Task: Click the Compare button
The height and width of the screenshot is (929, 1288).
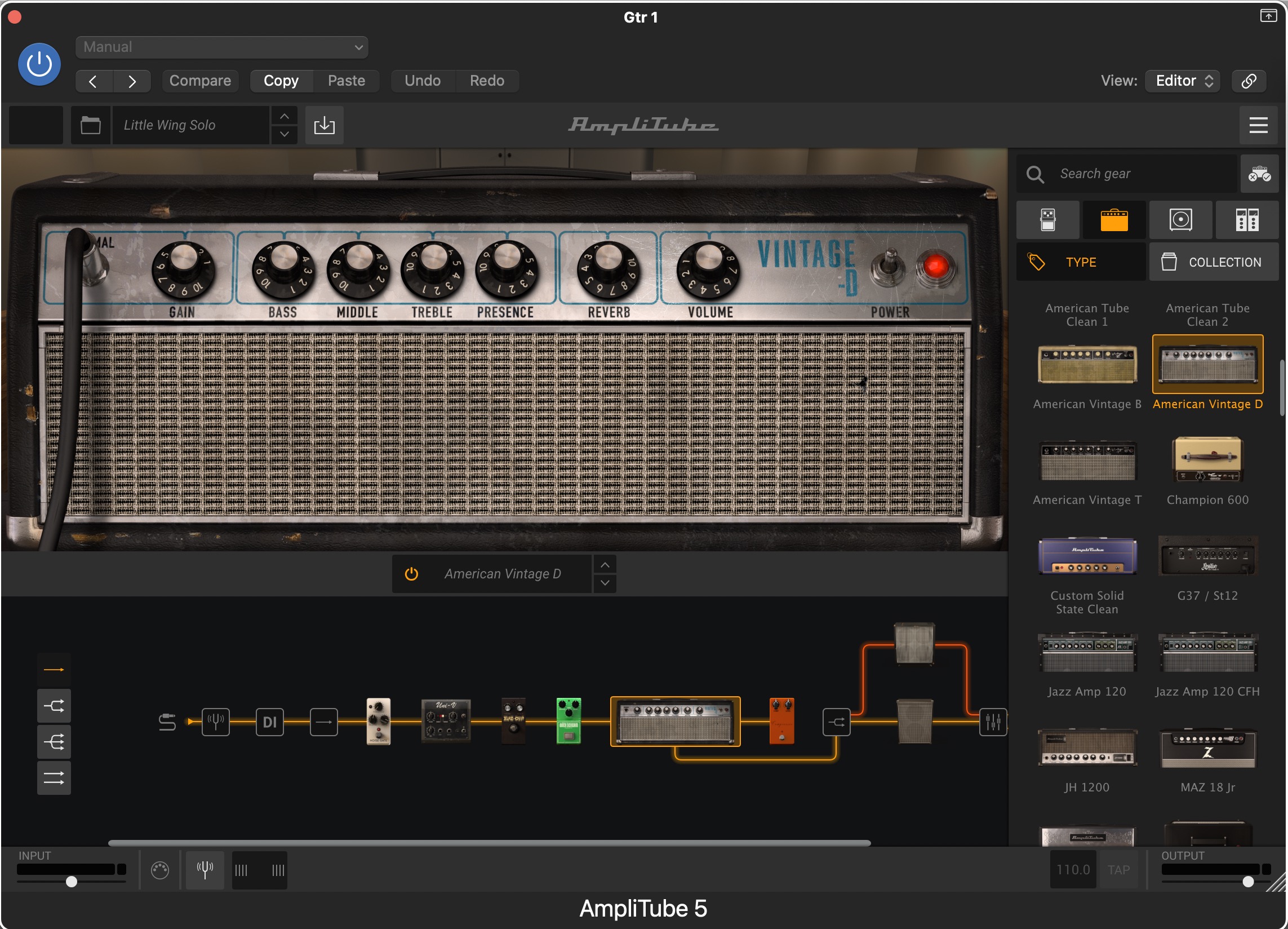Action: [200, 81]
